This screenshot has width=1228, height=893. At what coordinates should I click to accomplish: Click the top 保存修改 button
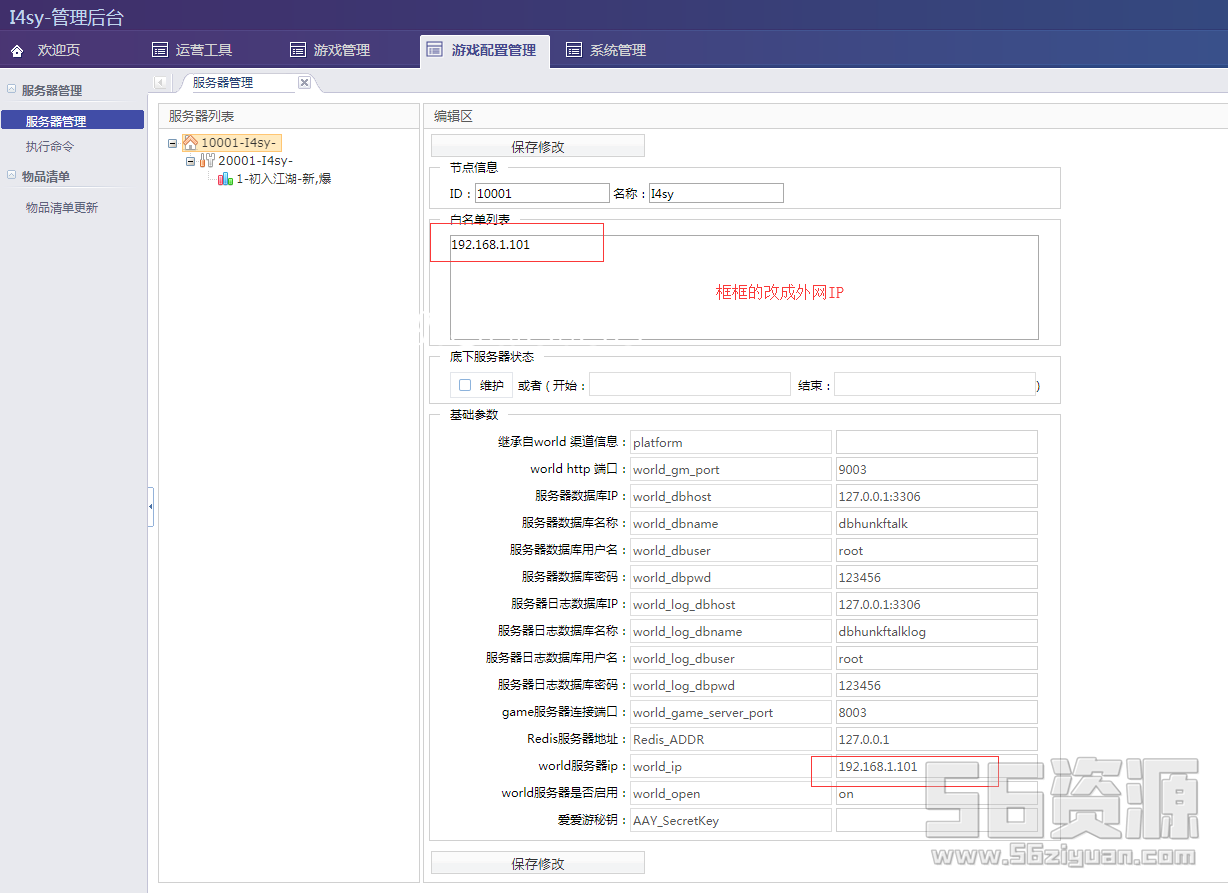pyautogui.click(x=538, y=146)
